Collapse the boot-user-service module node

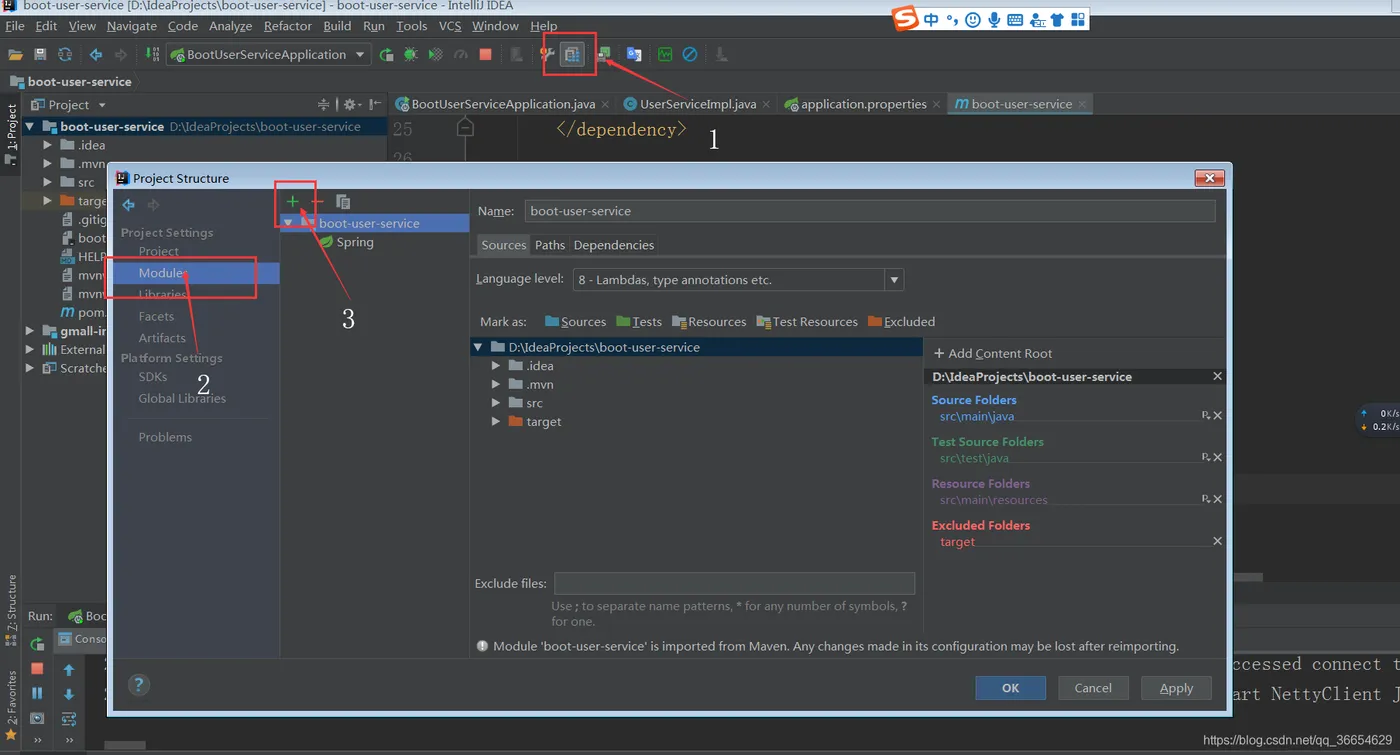click(x=288, y=223)
